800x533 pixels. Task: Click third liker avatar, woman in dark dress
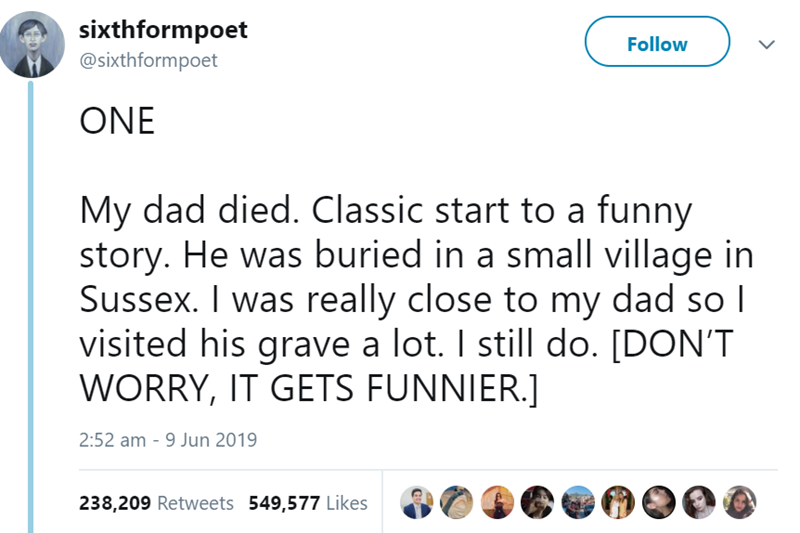tap(497, 502)
